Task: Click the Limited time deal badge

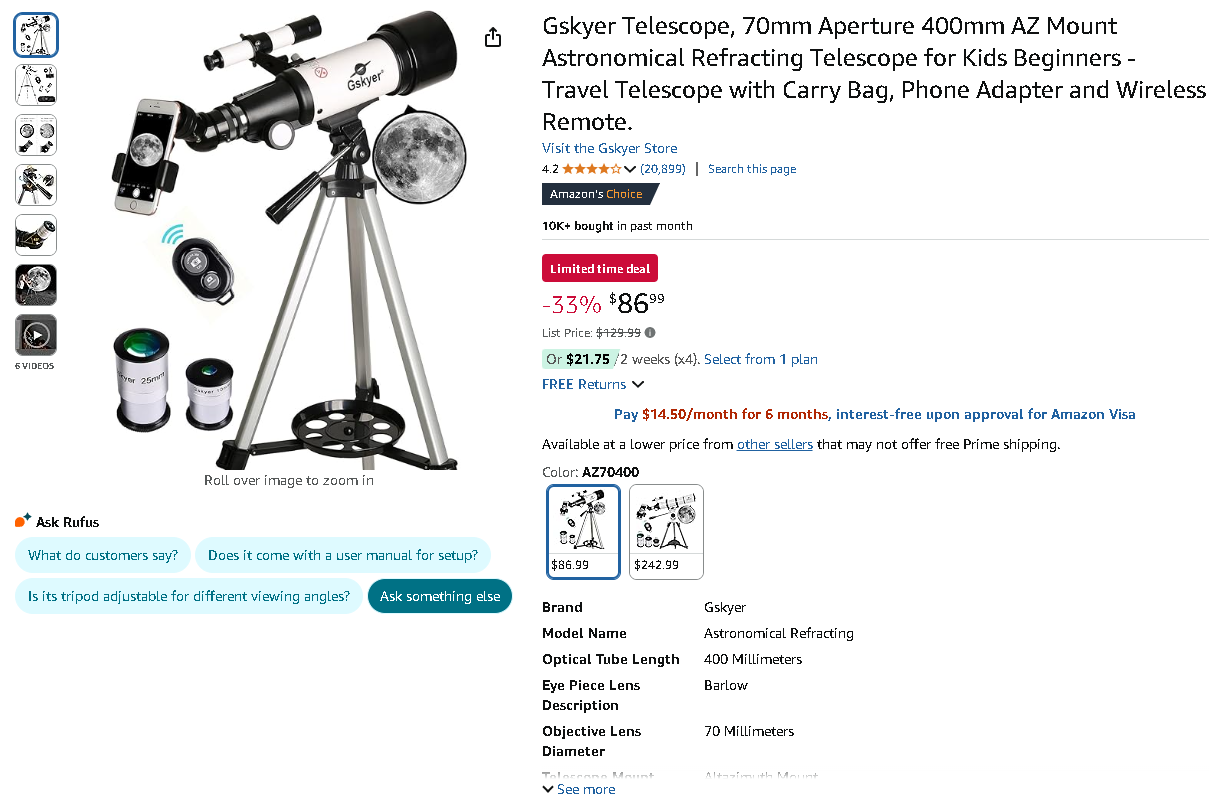Action: coord(599,268)
